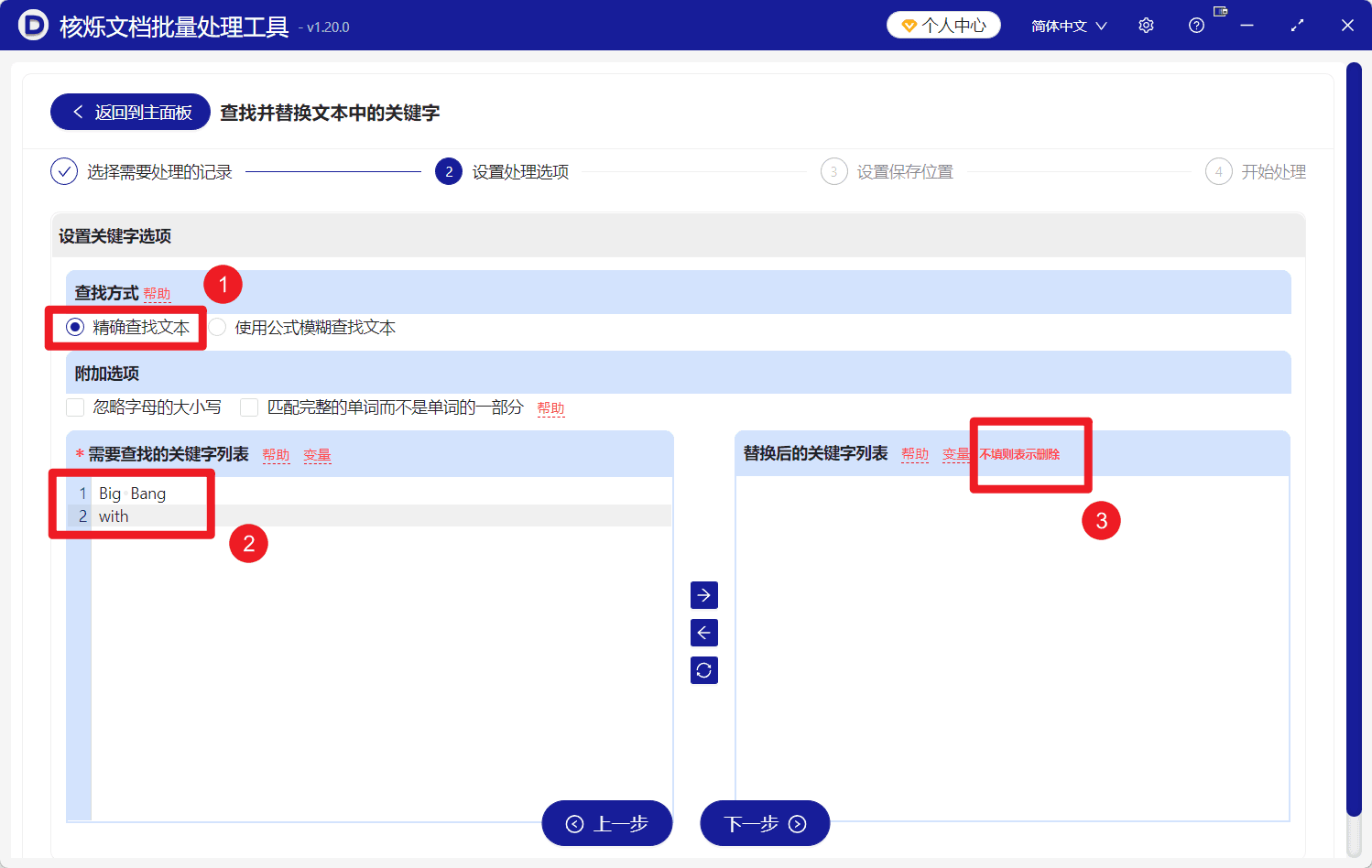This screenshot has height=868, width=1372.
Task: Click the 个人中心 button in the title bar
Action: point(943,25)
